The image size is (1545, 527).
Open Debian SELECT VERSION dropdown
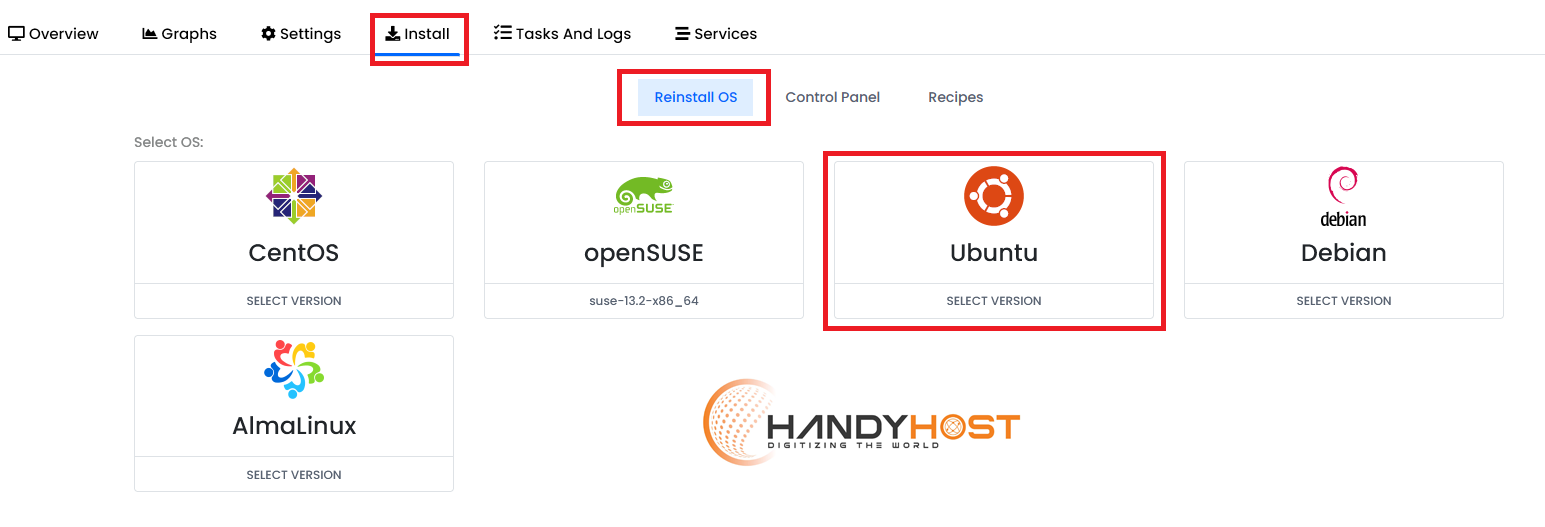coord(1344,301)
